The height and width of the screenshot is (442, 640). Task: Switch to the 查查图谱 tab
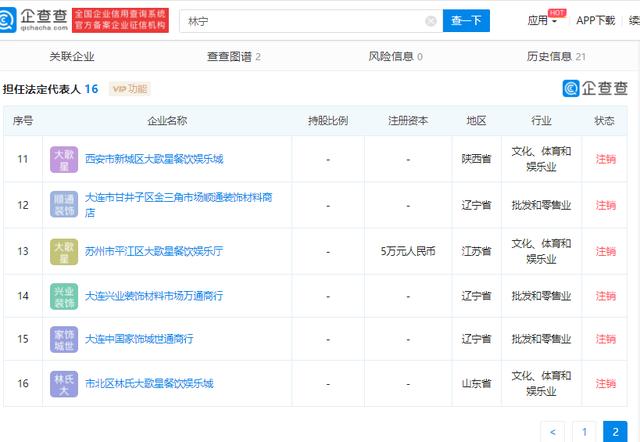[233, 56]
